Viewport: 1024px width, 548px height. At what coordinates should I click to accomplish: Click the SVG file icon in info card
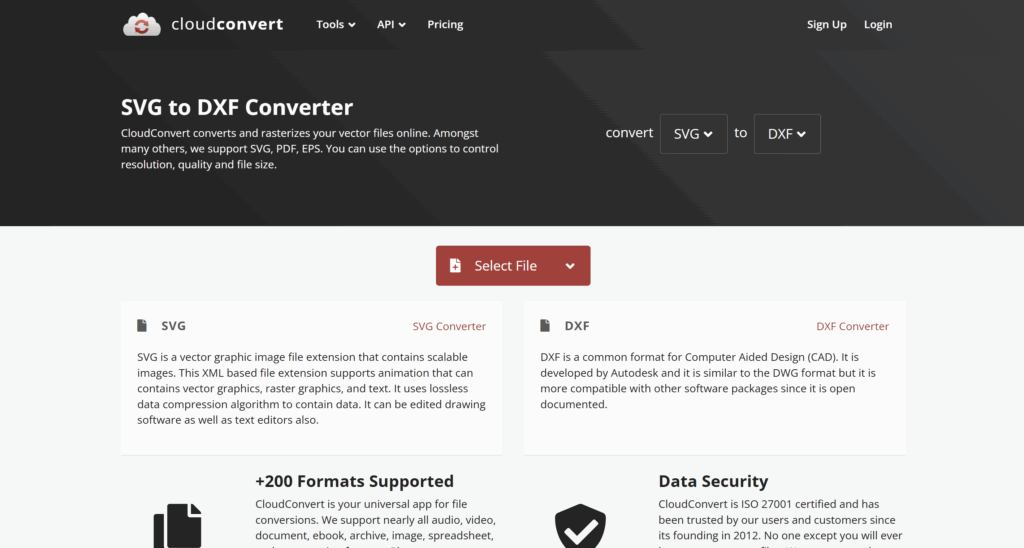click(142, 326)
